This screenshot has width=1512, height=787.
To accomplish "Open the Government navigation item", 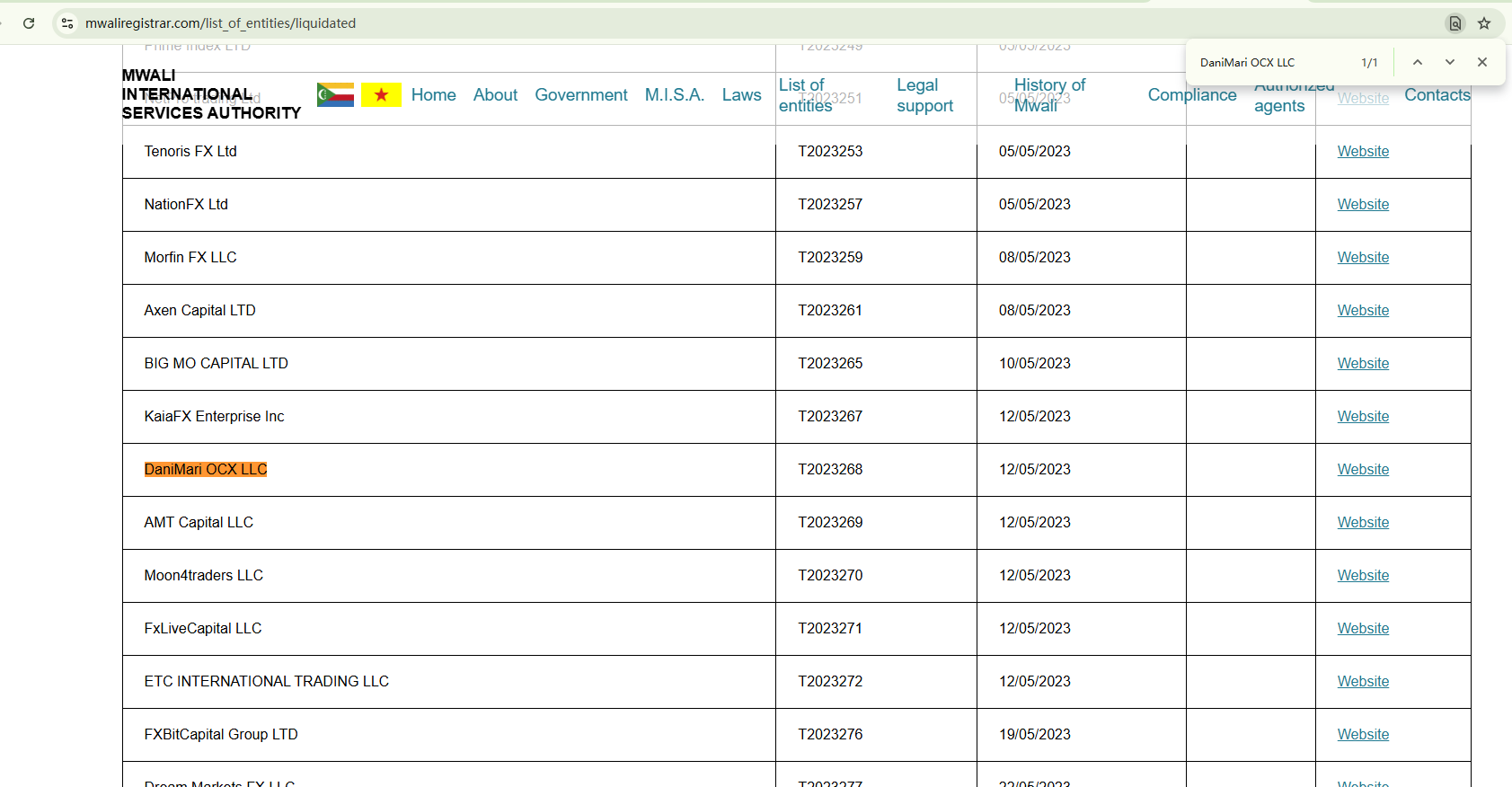I will pyautogui.click(x=581, y=94).
